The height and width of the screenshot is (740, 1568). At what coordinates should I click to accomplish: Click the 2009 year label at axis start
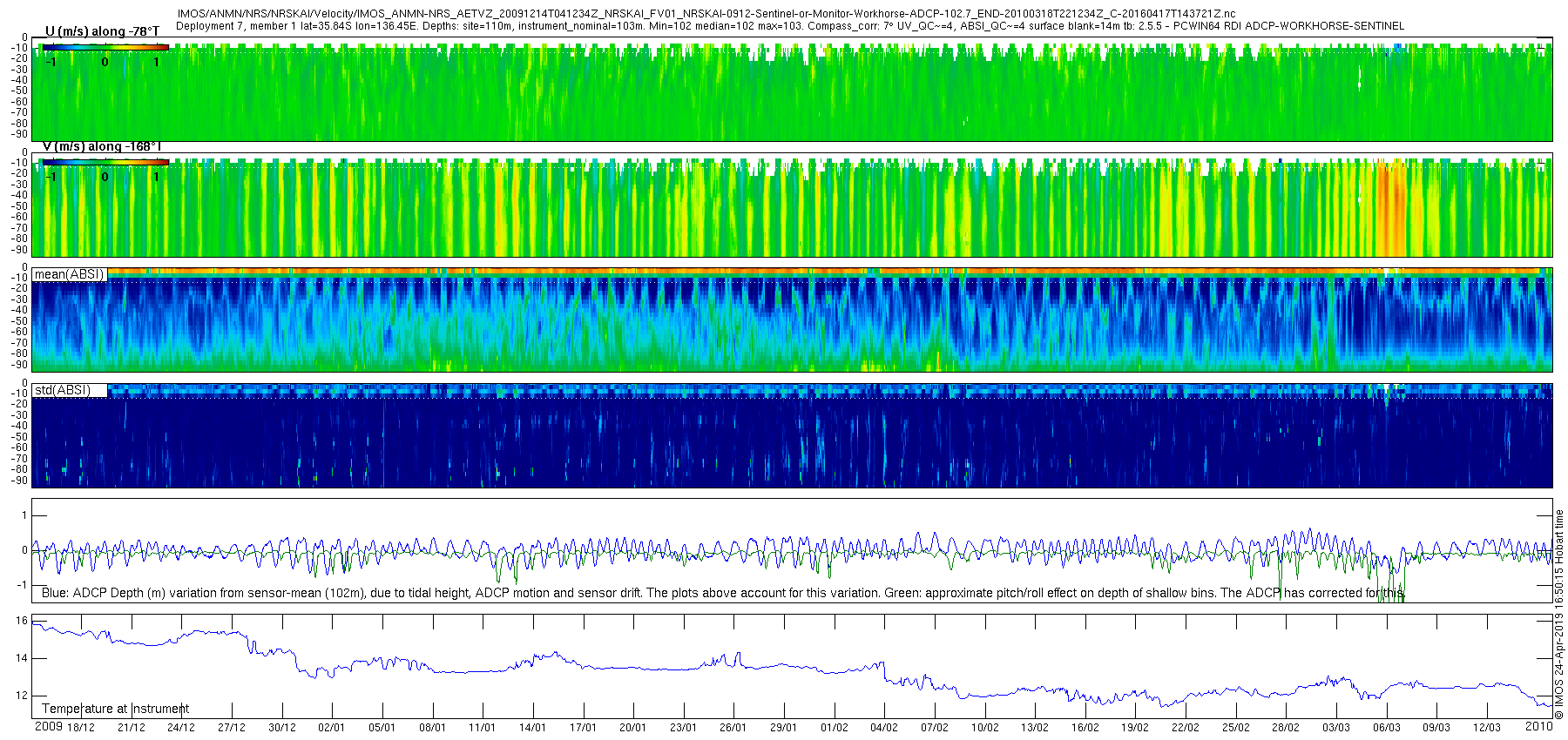click(x=48, y=727)
